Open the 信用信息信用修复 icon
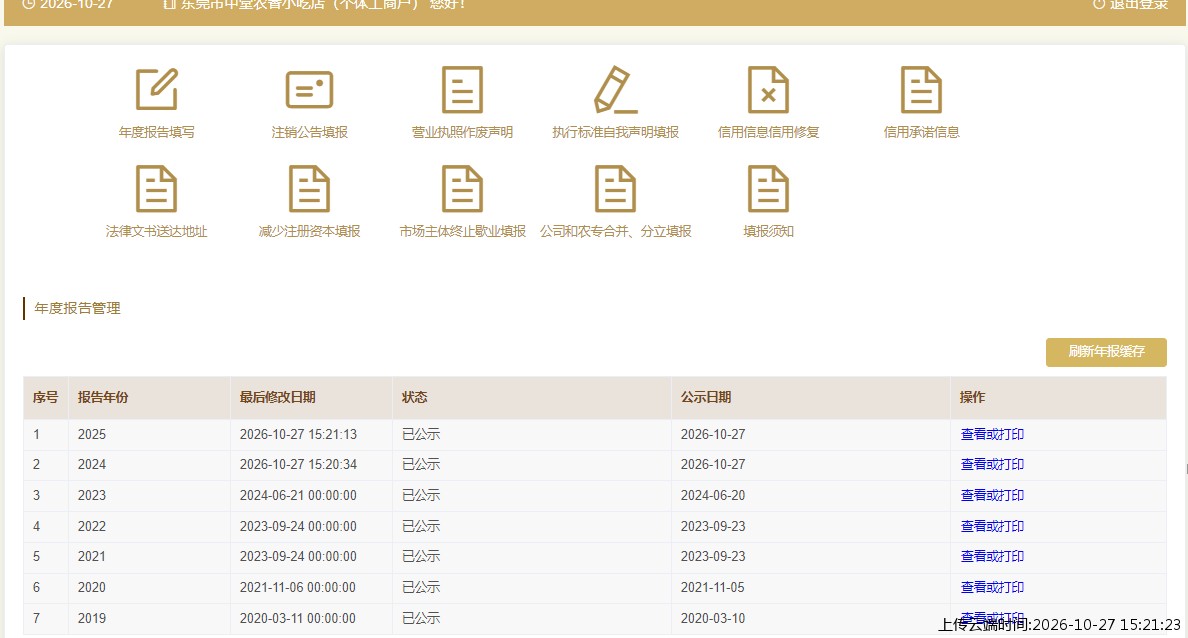 768,89
